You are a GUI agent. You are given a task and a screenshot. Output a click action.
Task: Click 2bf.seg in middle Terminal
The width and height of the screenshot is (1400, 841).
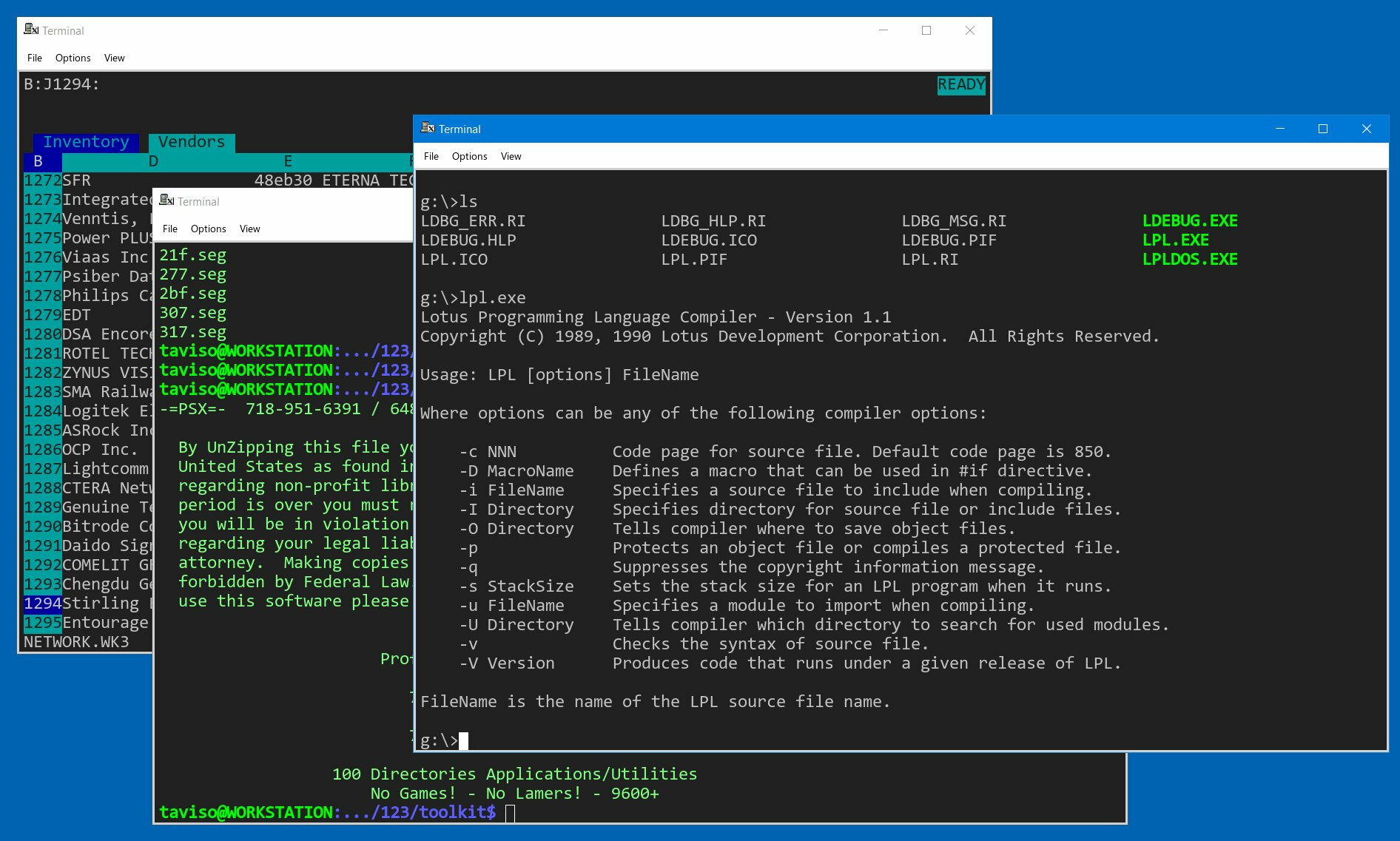pos(193,294)
